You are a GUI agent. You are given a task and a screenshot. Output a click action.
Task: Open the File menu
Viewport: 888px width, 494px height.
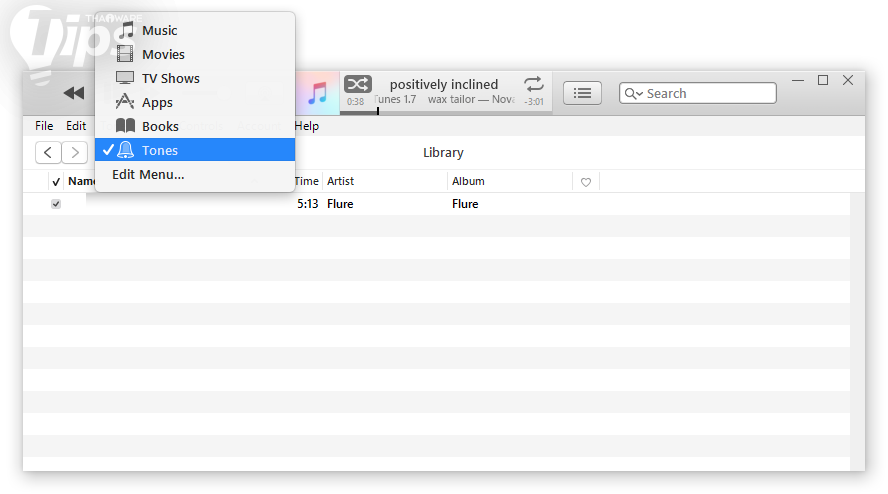click(44, 126)
